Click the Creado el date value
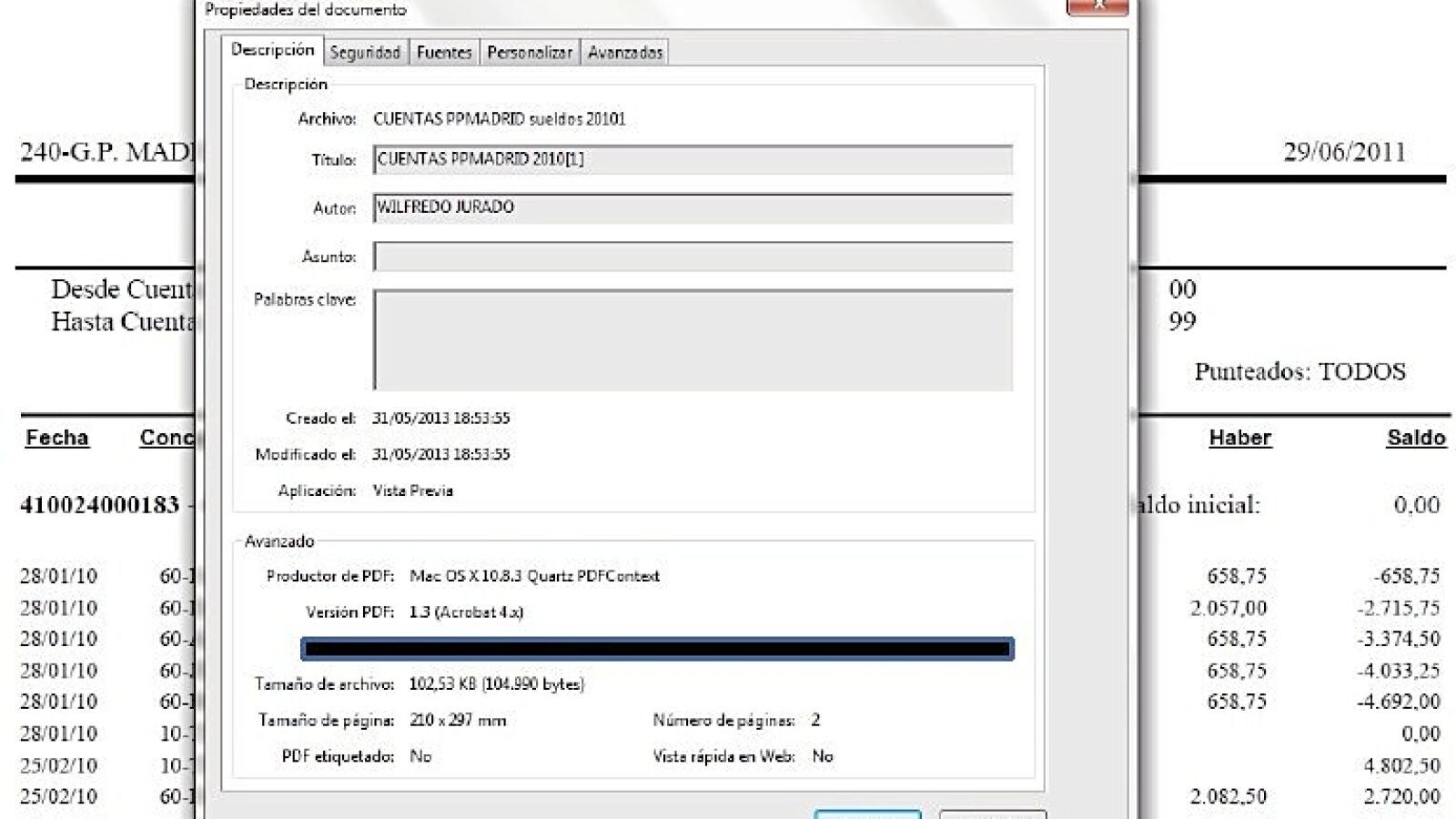The image size is (1456, 819). 440,419
